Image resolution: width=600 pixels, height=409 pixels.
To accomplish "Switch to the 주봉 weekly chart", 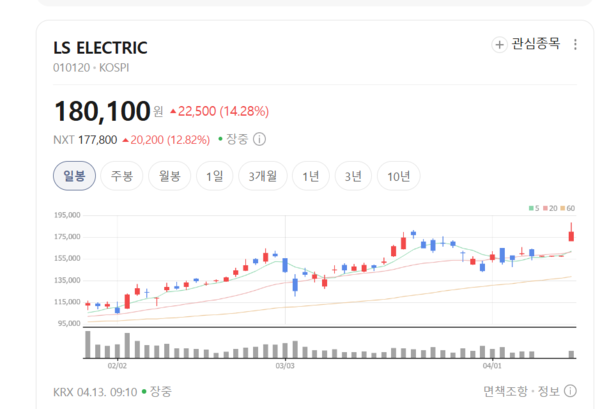I will 122,176.
